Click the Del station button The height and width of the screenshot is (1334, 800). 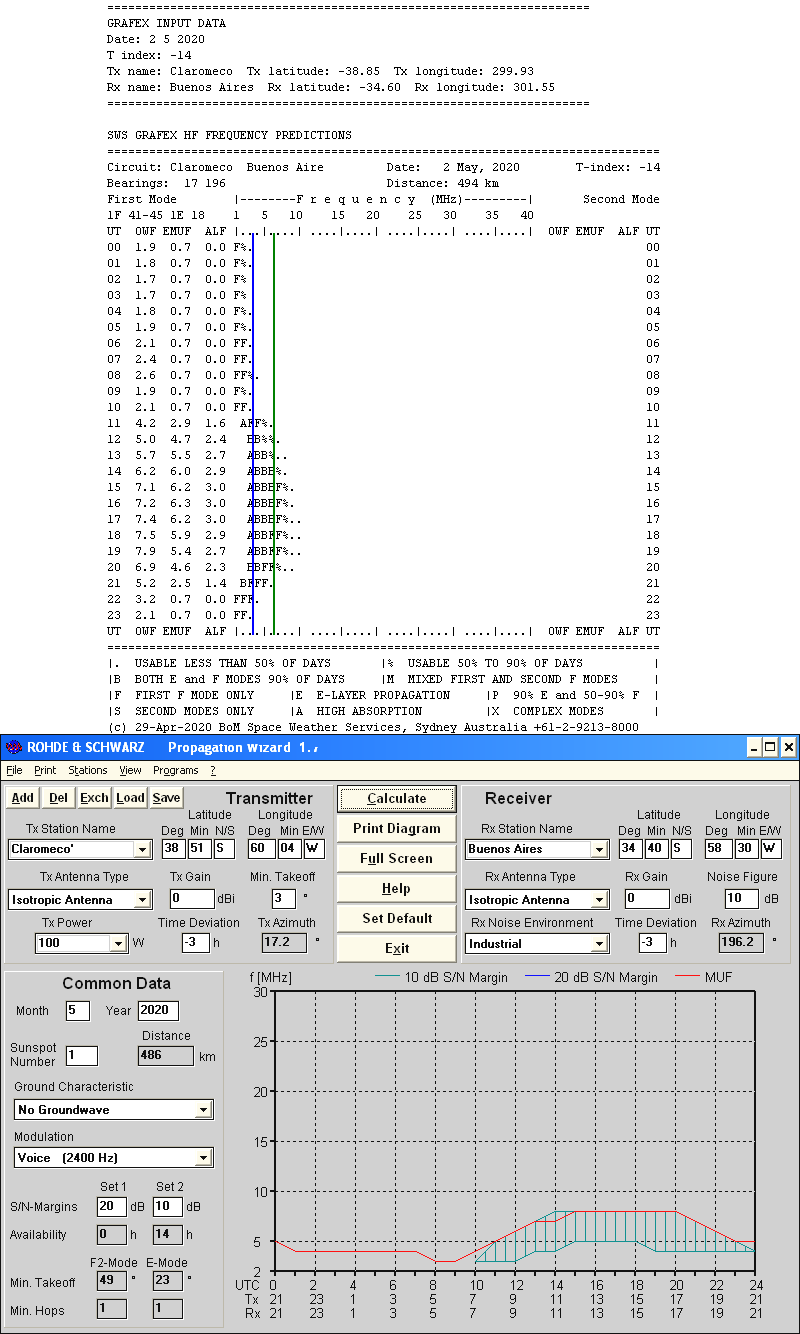point(59,797)
